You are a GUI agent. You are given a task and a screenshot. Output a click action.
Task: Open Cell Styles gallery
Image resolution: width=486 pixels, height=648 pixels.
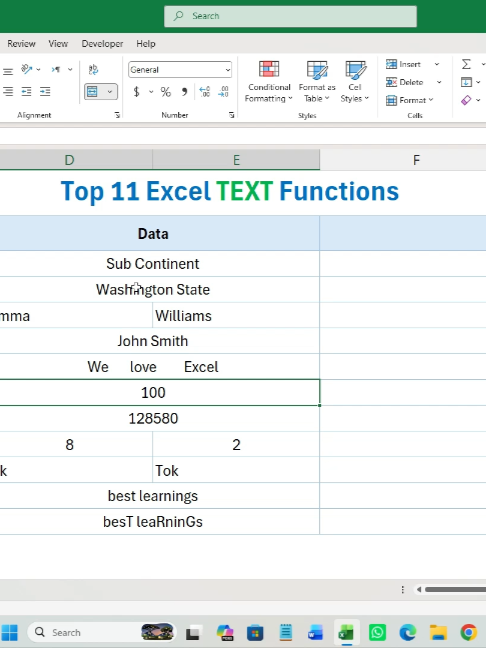click(355, 81)
